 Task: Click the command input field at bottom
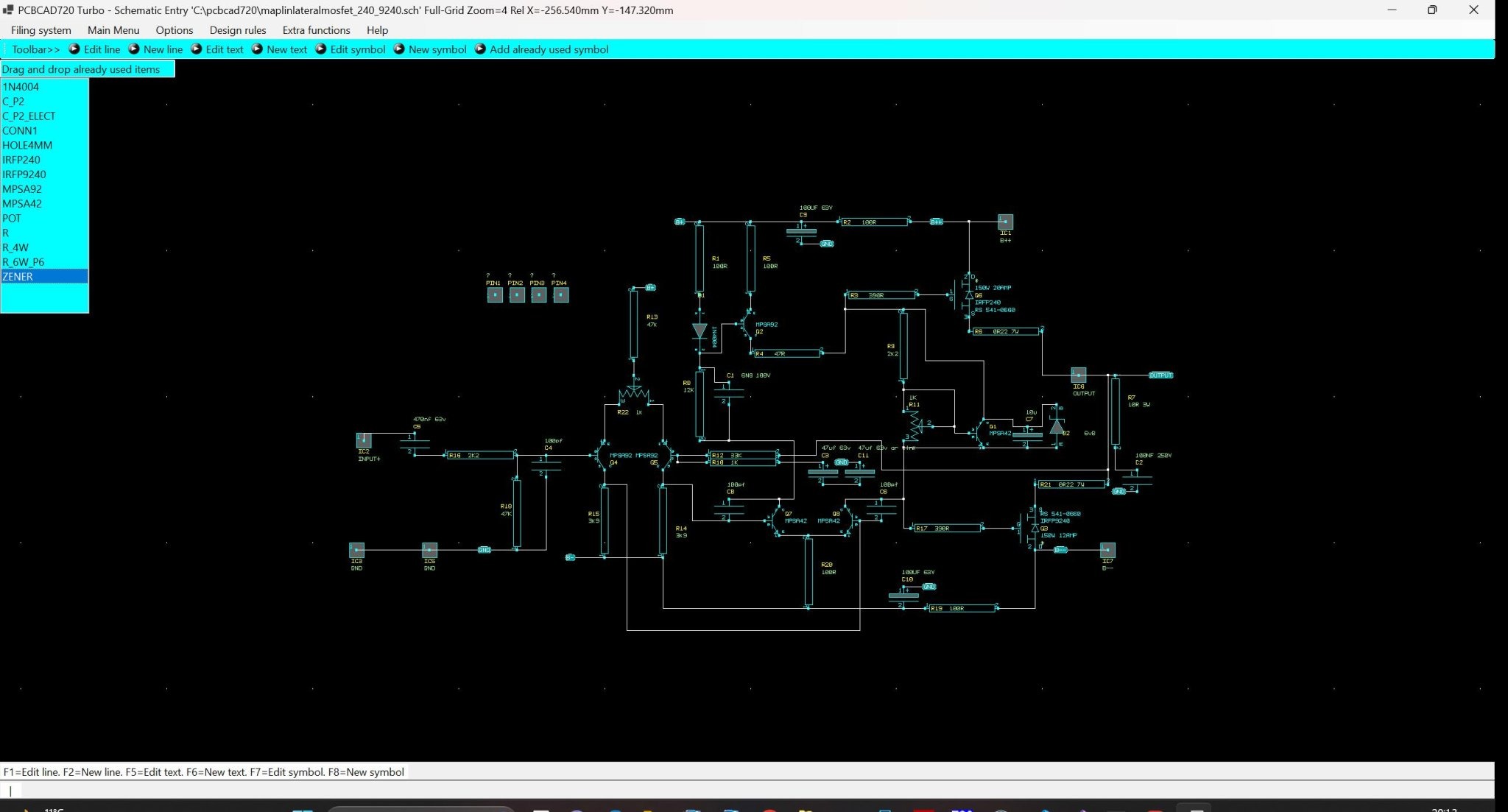coord(747,790)
